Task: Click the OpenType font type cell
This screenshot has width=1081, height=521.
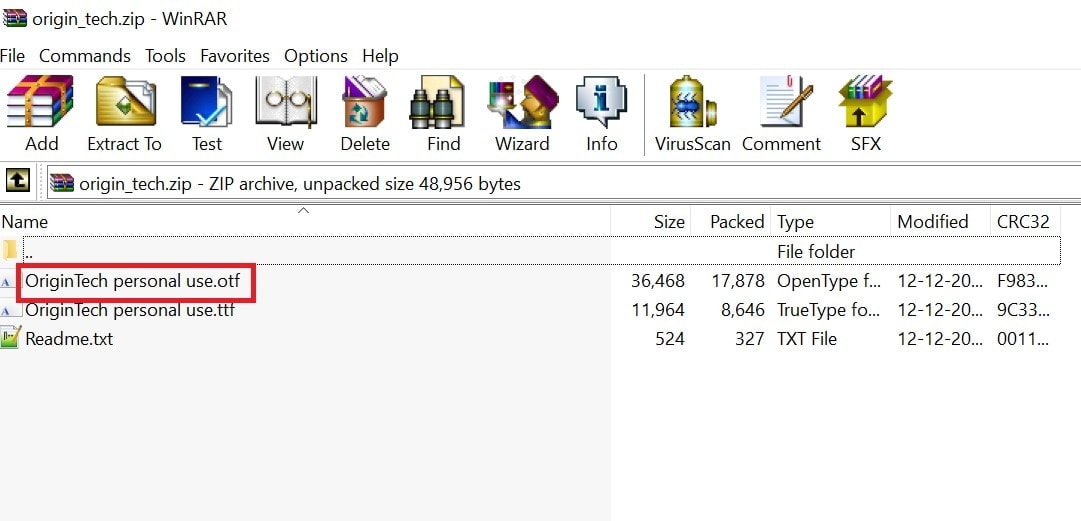Action: pyautogui.click(x=829, y=281)
